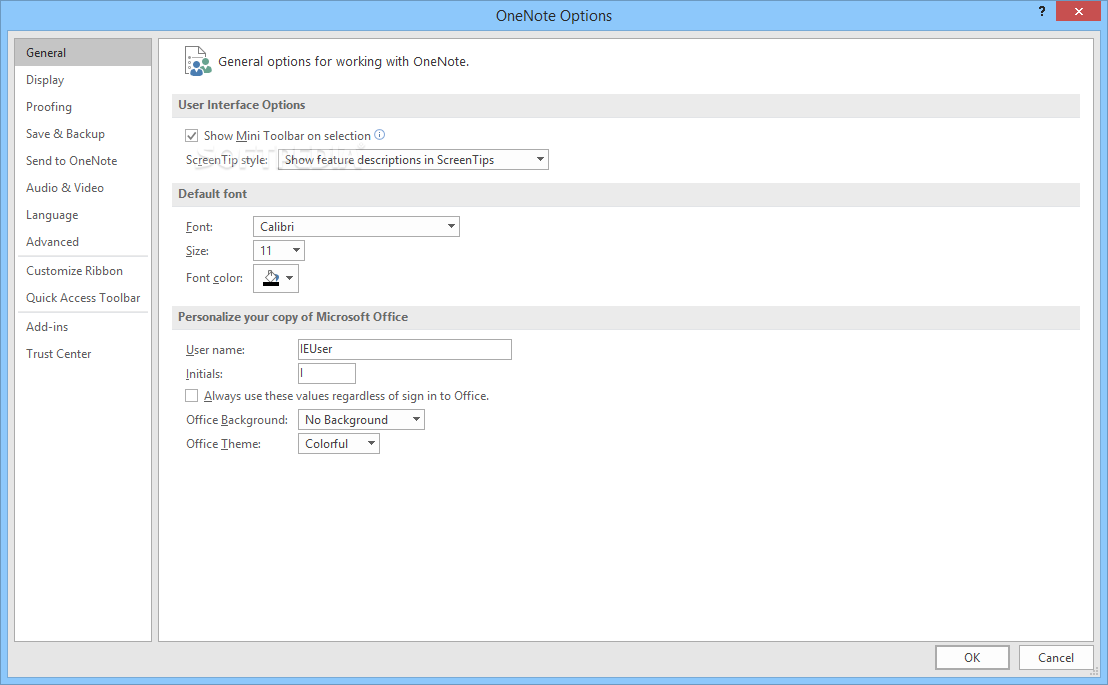Screen dimensions: 1108x685
Task: Switch to the Language category
Action: pyautogui.click(x=83, y=215)
